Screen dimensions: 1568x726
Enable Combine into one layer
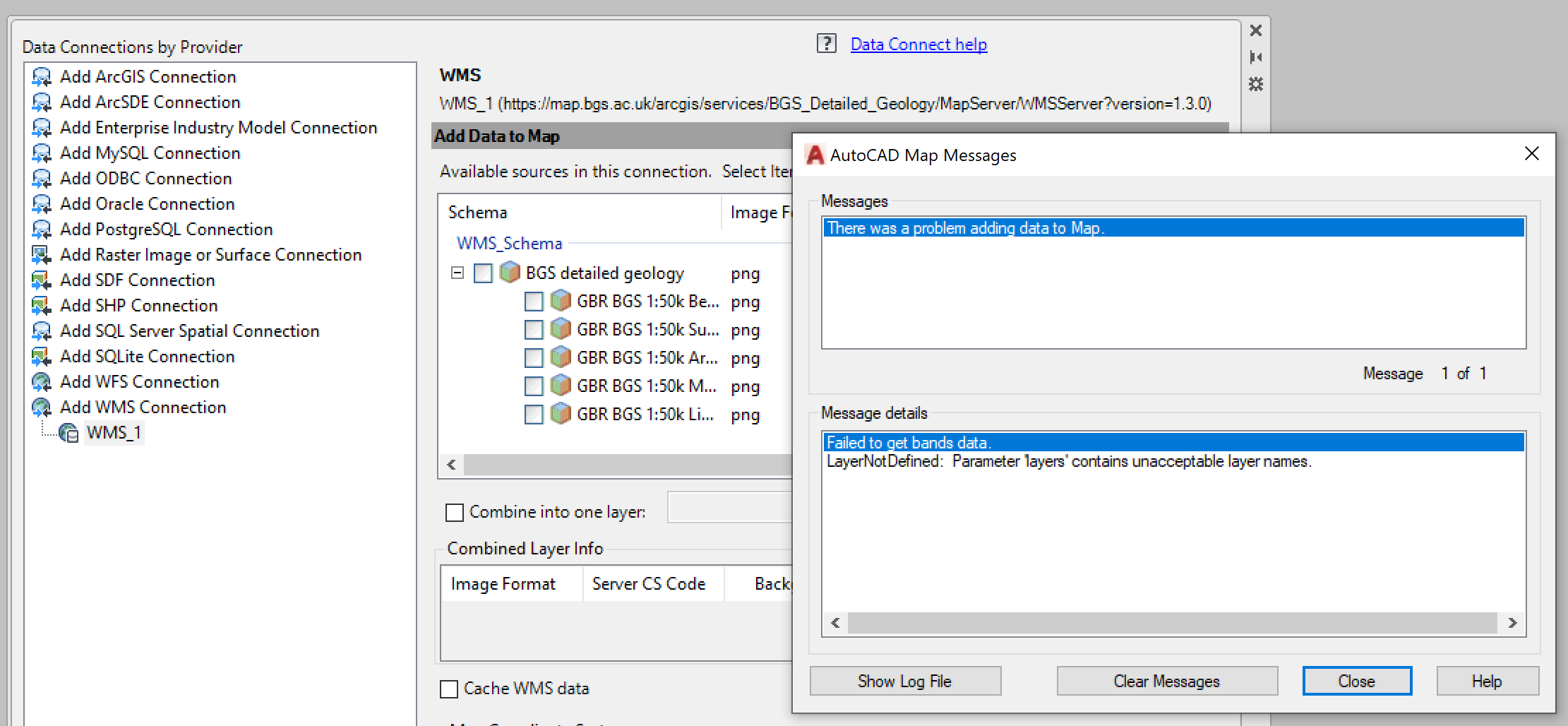[454, 511]
